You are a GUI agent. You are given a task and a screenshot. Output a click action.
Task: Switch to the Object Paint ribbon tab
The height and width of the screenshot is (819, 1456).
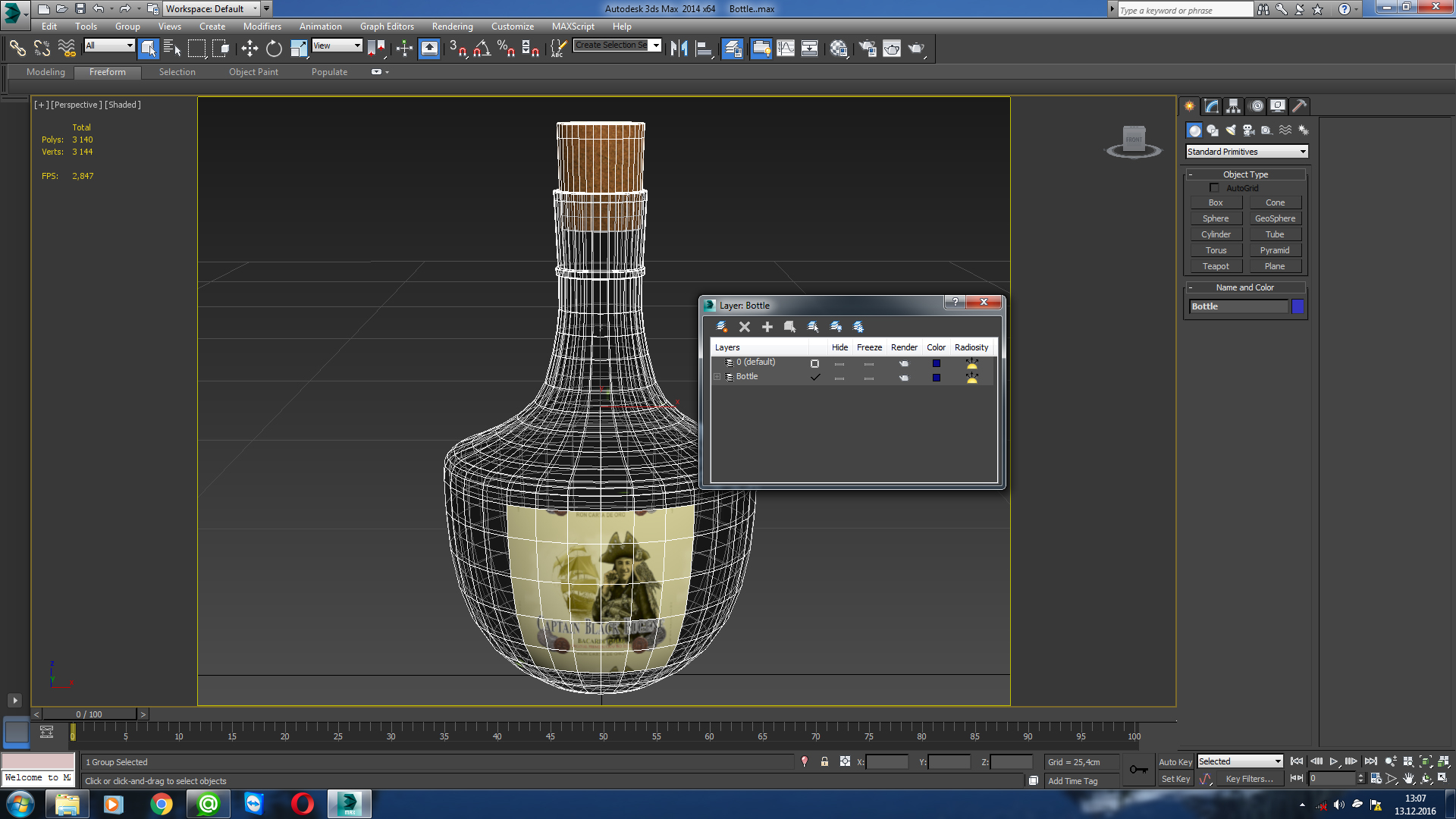click(253, 72)
